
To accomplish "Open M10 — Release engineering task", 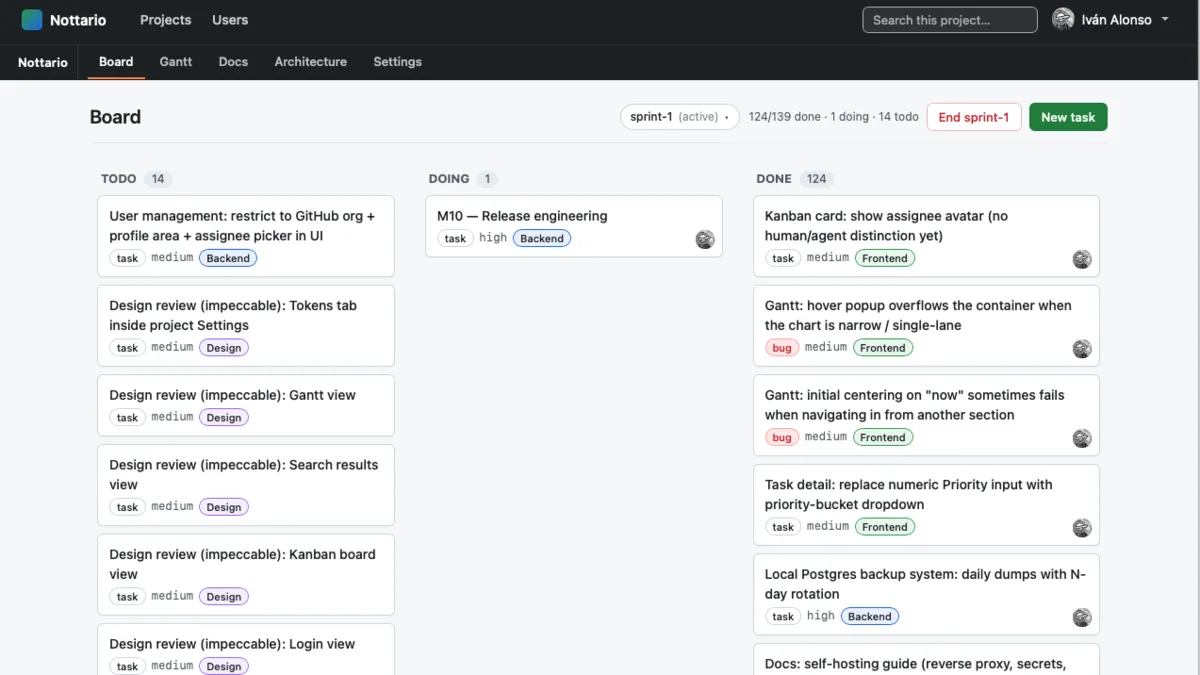I will (x=574, y=226).
